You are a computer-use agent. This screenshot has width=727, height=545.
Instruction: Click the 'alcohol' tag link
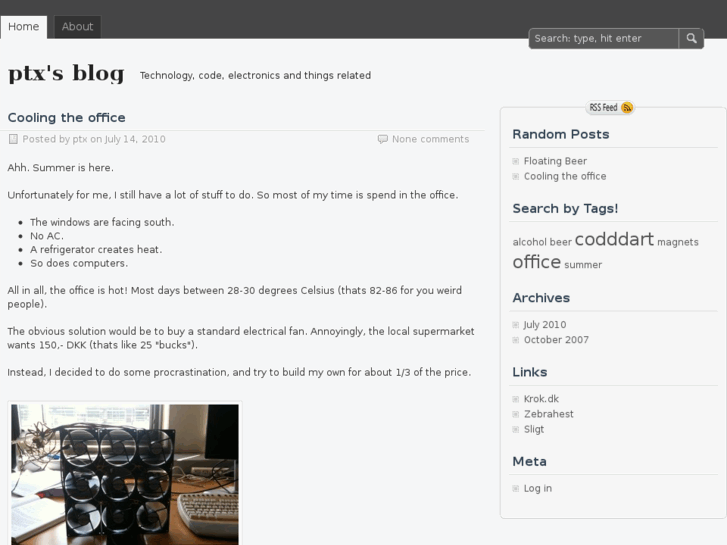tap(529, 242)
